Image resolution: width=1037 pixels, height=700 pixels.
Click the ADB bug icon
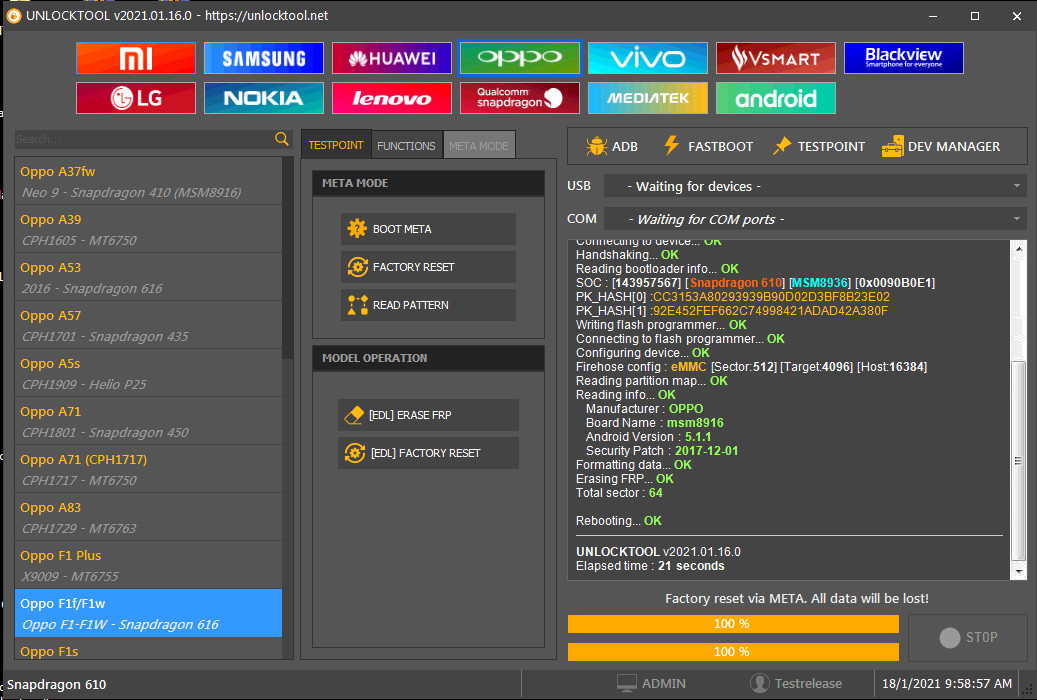pyautogui.click(x=597, y=146)
